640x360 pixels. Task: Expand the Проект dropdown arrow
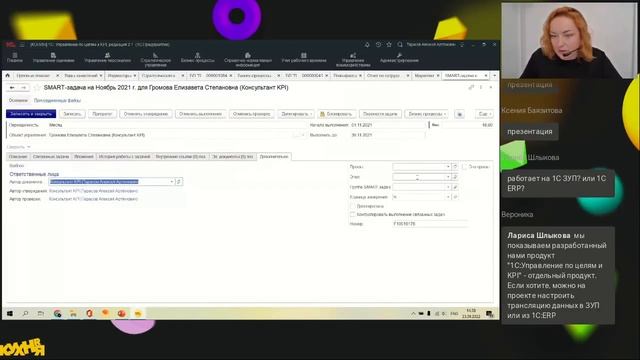click(448, 167)
